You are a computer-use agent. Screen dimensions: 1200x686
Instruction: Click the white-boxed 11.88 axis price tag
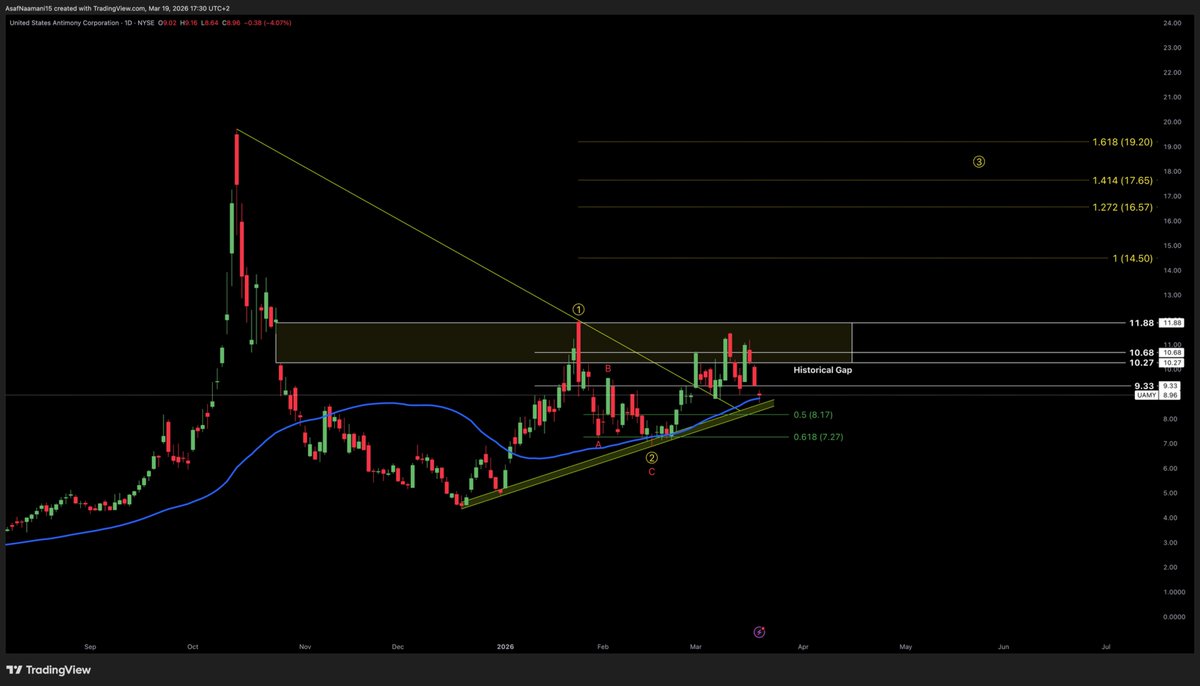click(1173, 323)
